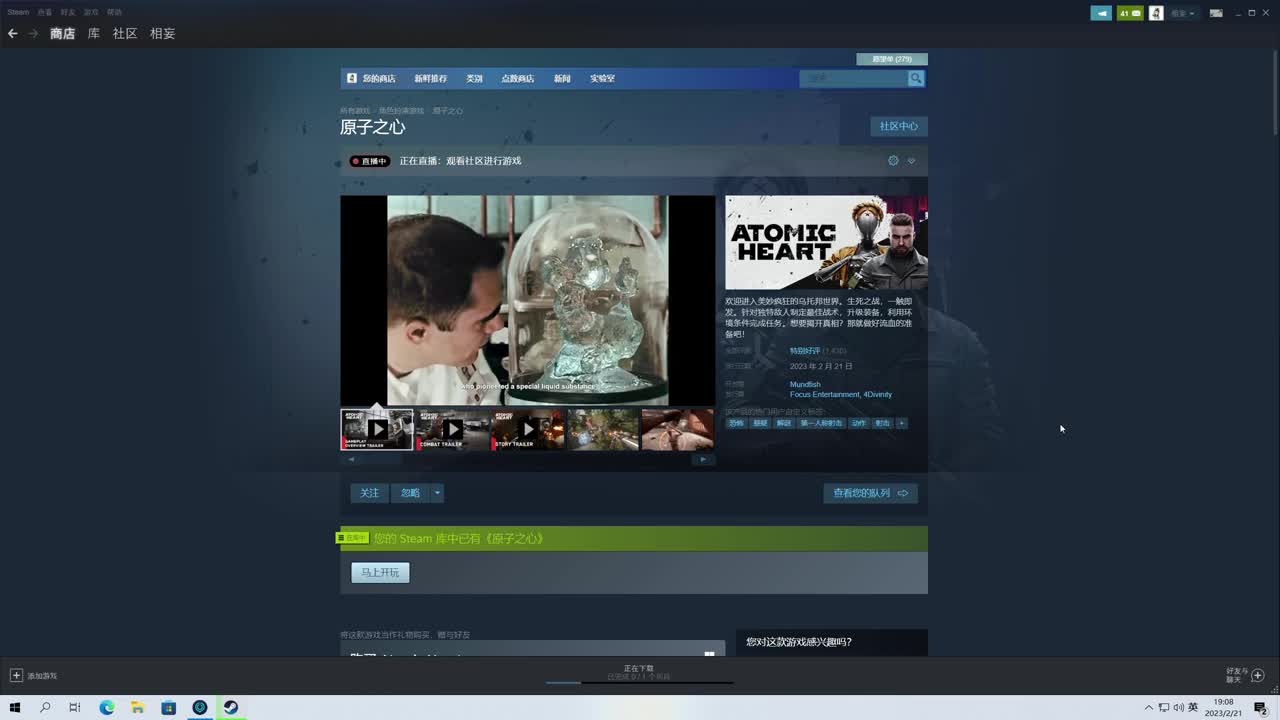Open 好友与聊天 friends chat icon

pyautogui.click(x=1258, y=676)
